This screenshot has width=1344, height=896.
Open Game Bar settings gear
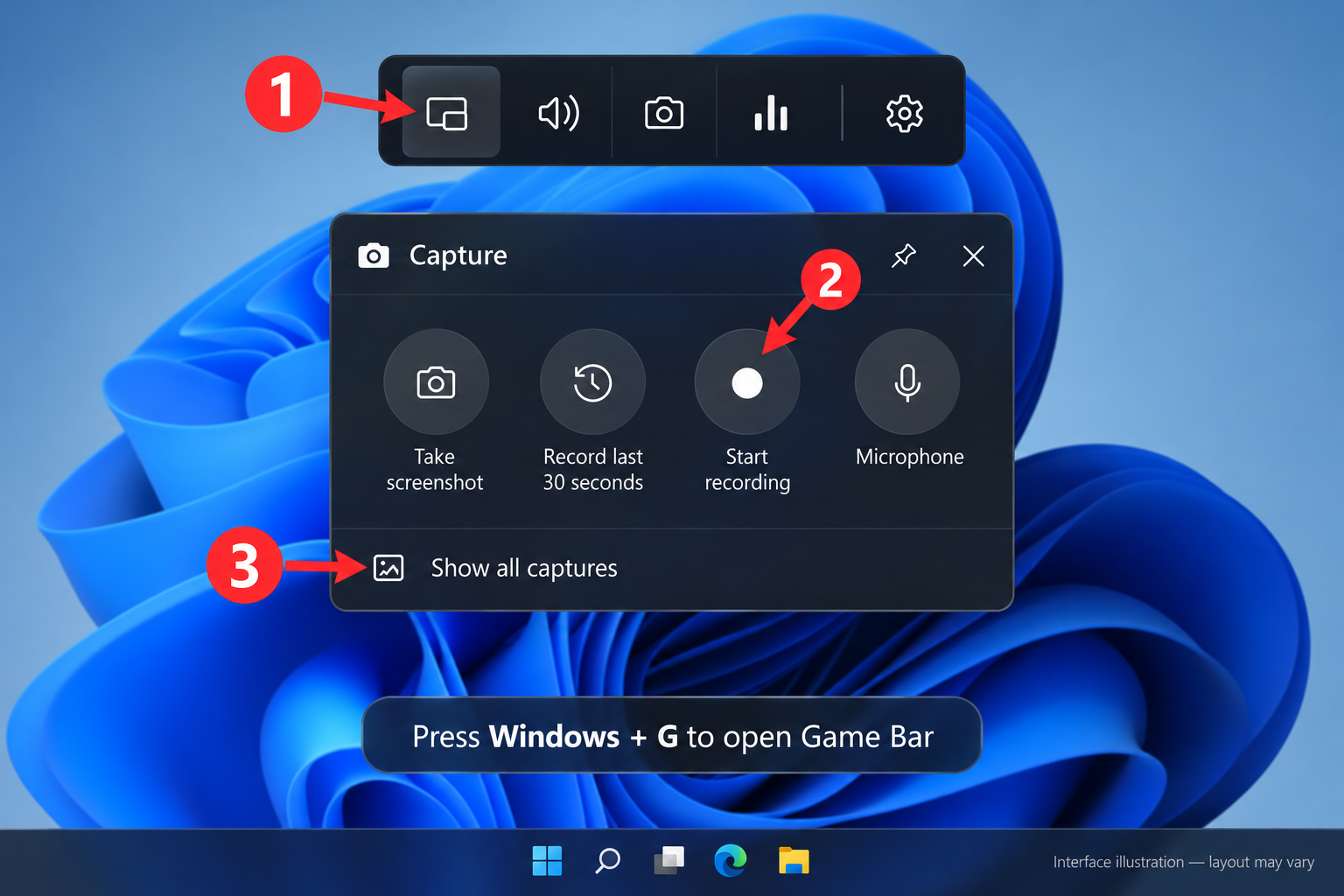point(904,113)
